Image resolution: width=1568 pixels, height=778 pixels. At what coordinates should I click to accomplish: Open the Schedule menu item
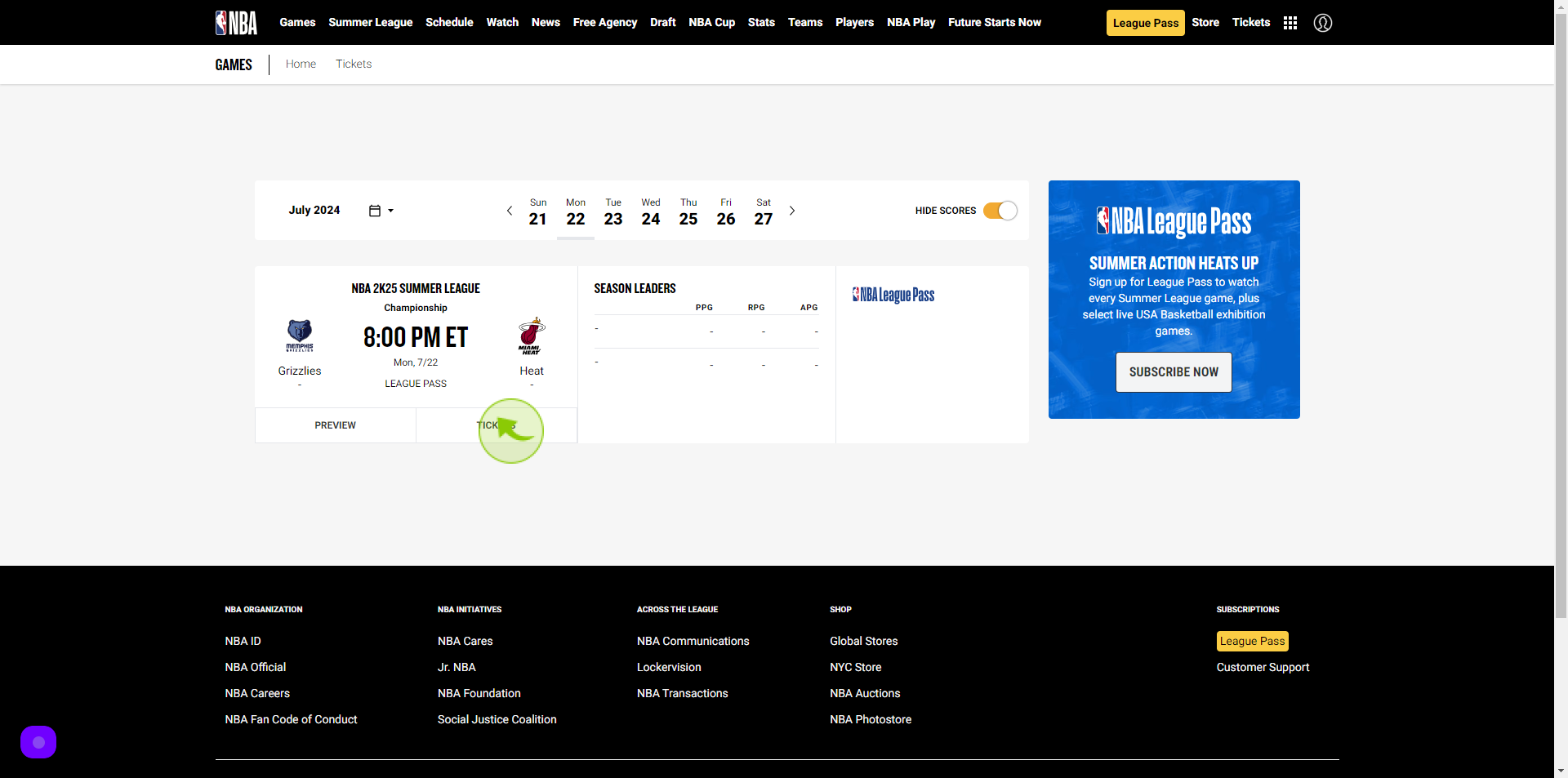[x=449, y=22]
